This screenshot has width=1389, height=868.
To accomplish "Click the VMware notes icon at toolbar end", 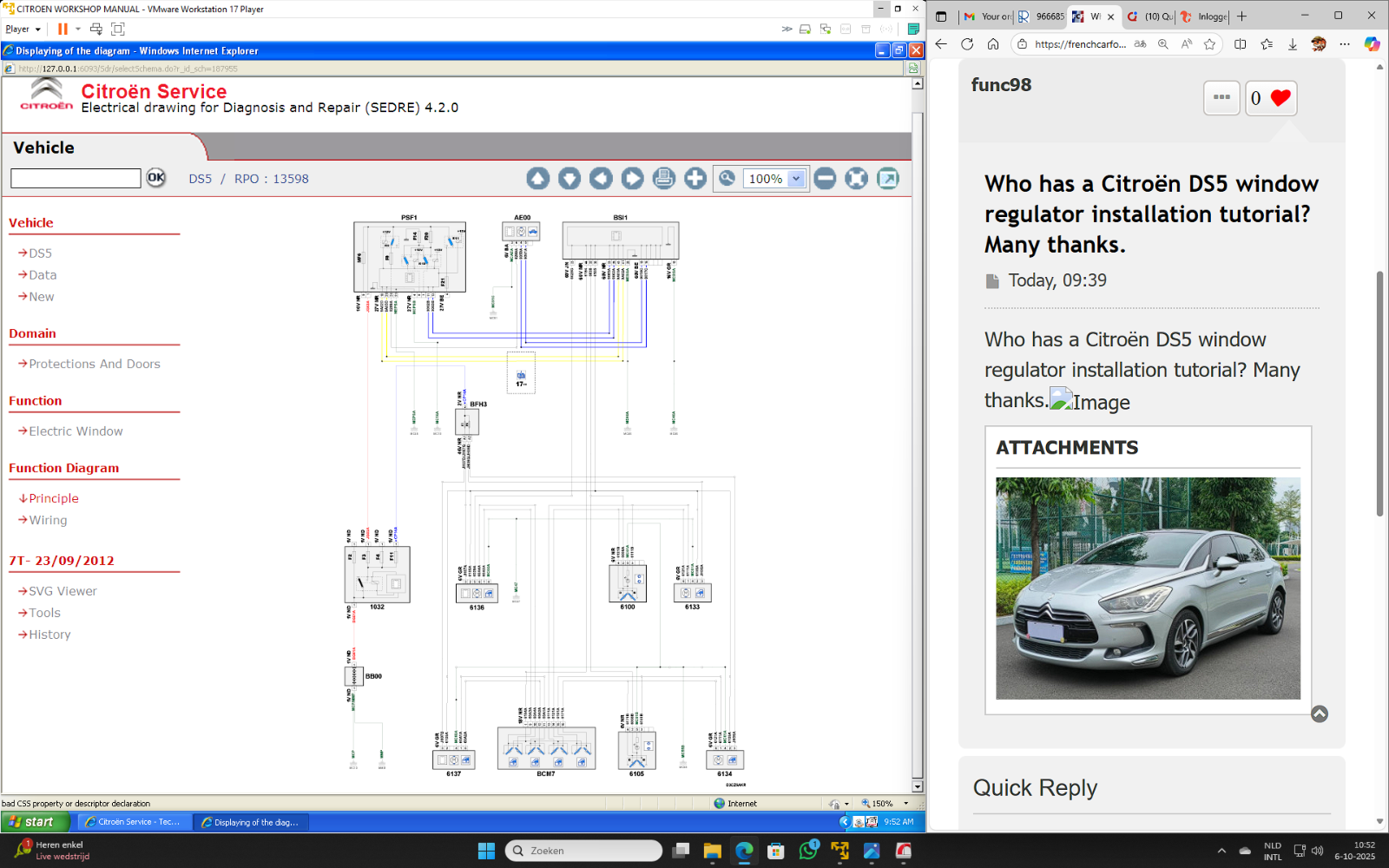I will pyautogui.click(x=913, y=29).
